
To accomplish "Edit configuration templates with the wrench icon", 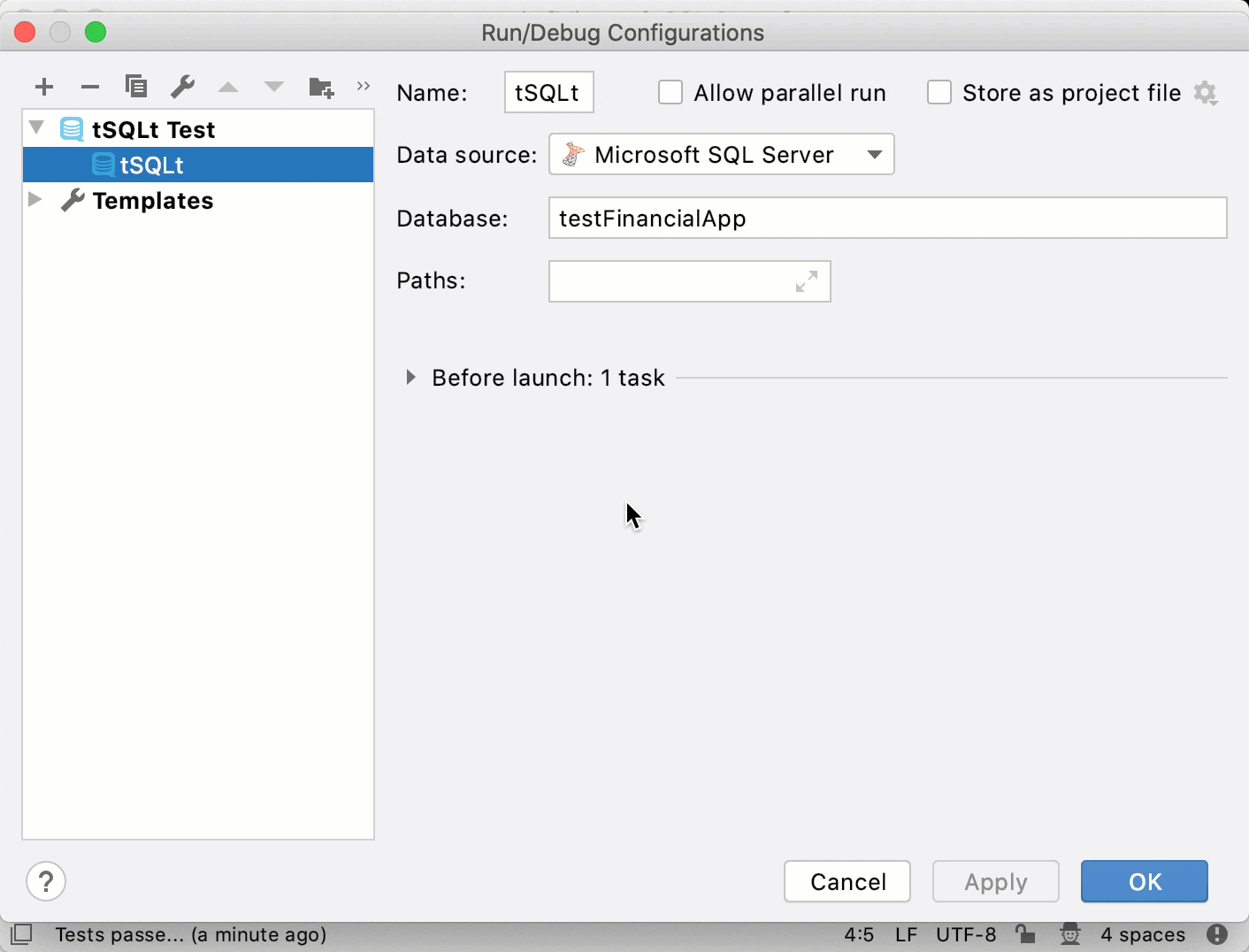I will tap(182, 86).
